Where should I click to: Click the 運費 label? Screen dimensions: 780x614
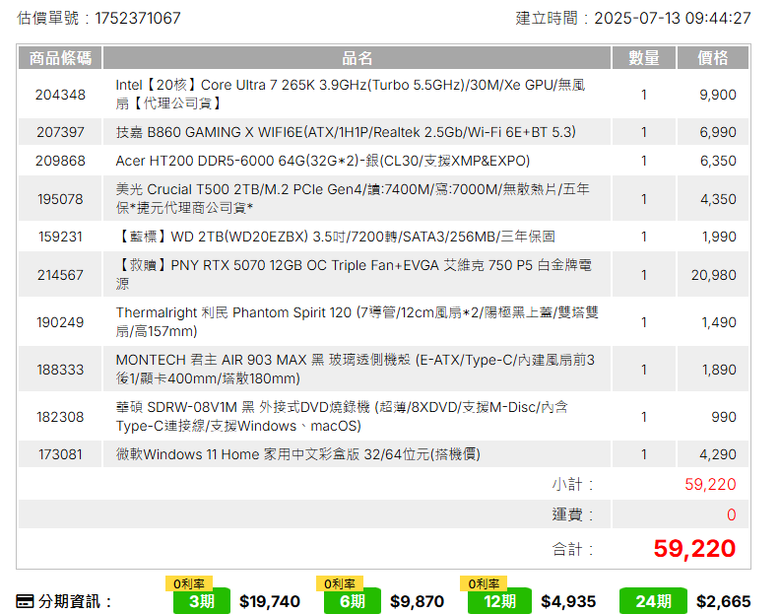click(572, 514)
